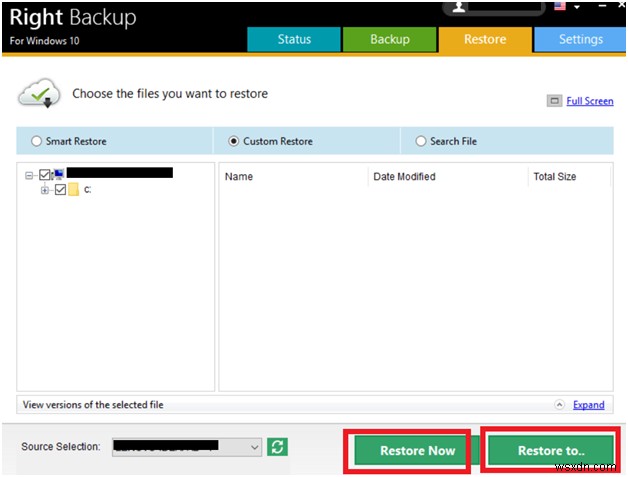This screenshot has height=477, width=628.
Task: Select the Search File radio option
Action: 421,141
